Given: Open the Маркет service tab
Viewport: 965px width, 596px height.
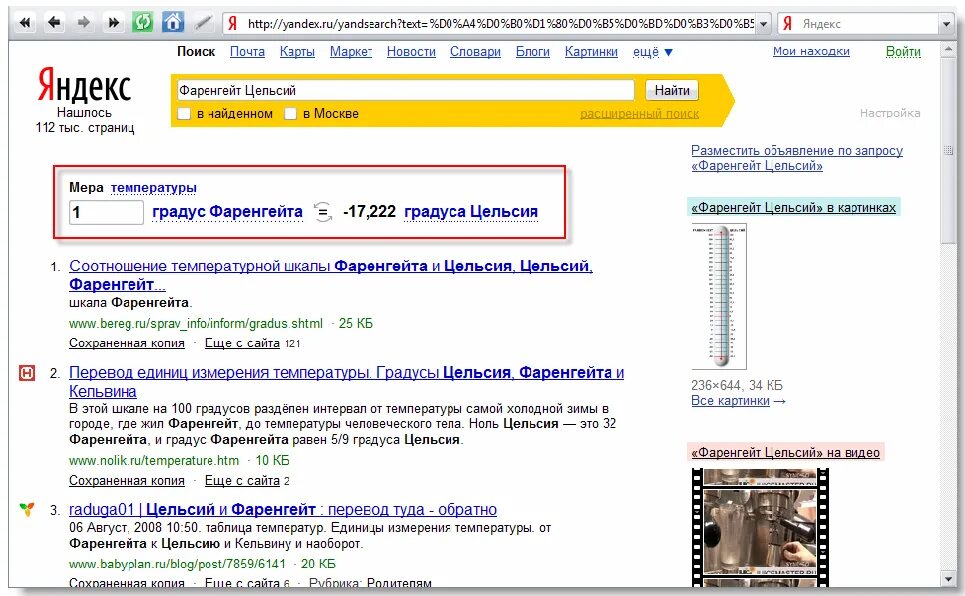Looking at the screenshot, I should [351, 52].
